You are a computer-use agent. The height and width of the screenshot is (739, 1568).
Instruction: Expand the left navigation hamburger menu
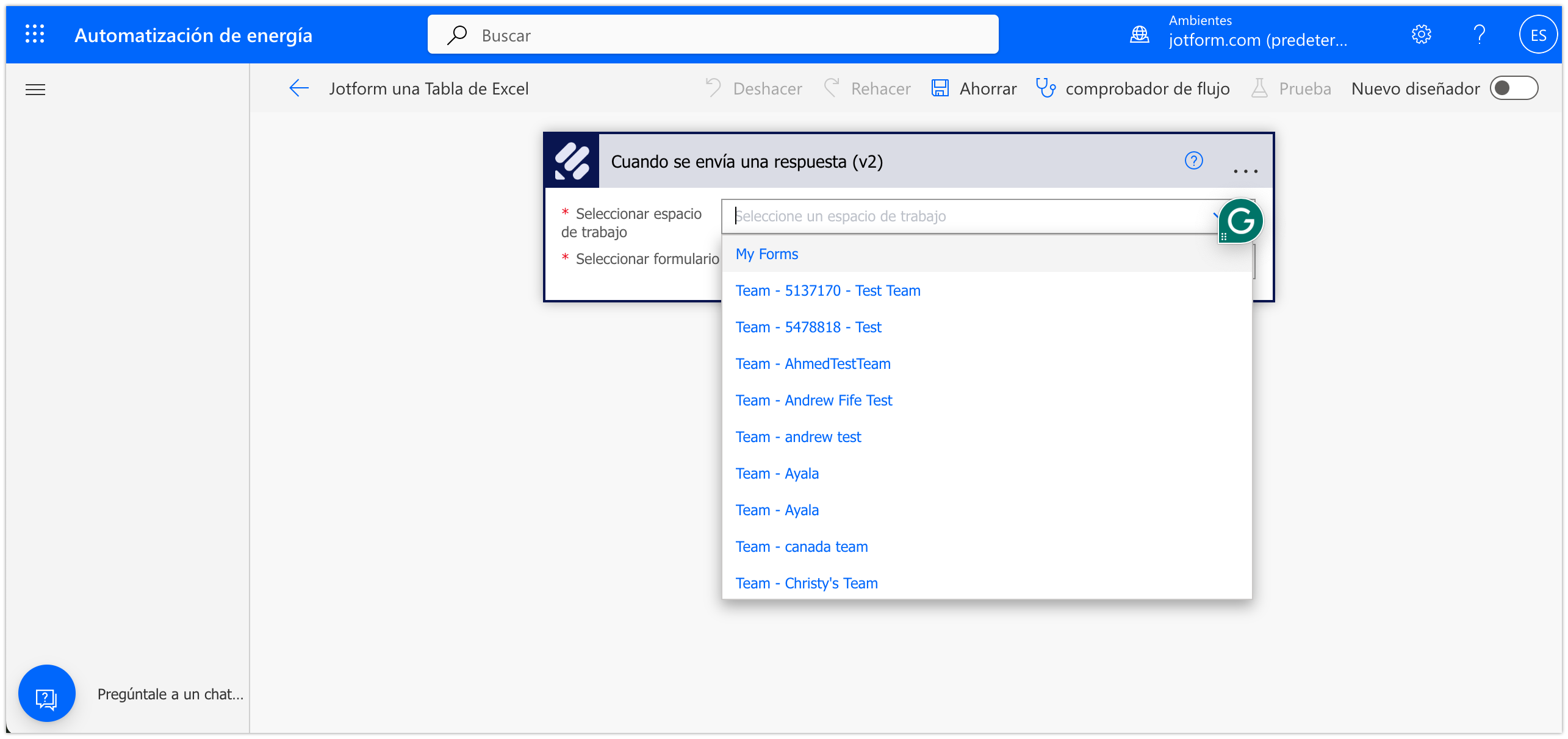35,90
